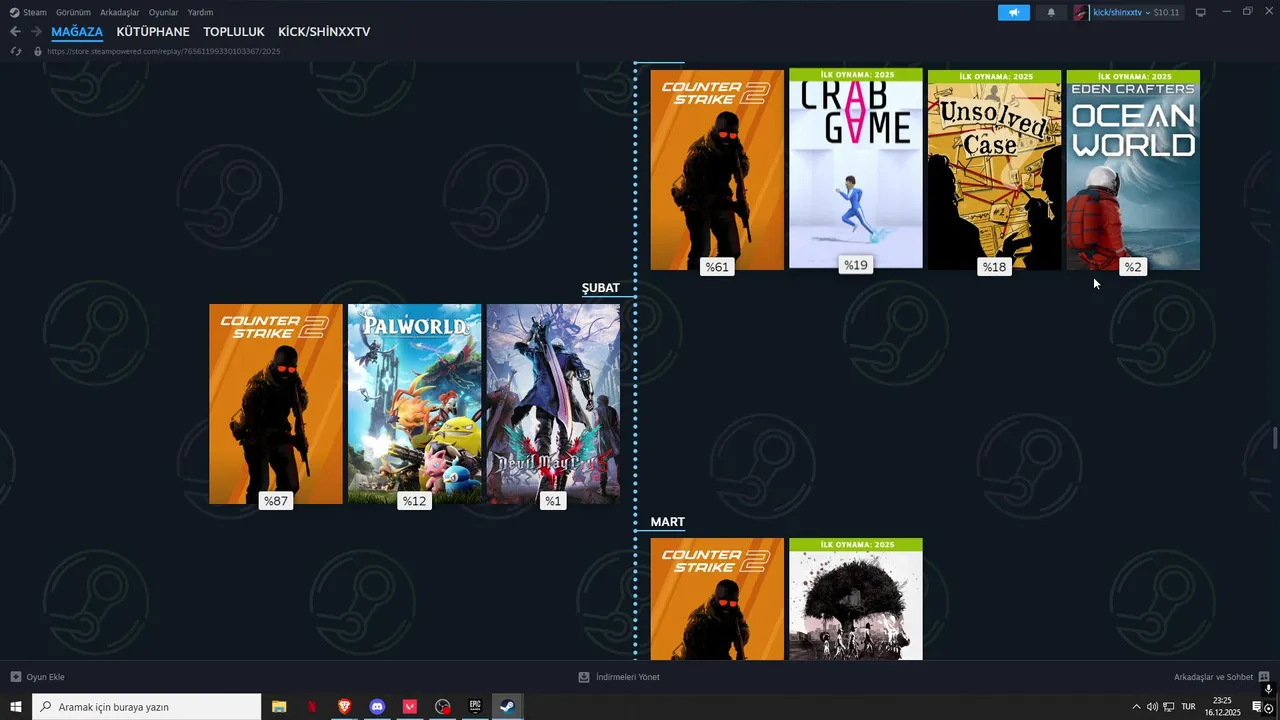Image resolution: width=1280 pixels, height=720 pixels.
Task: Click the %19 playtime label
Action: 856,265
